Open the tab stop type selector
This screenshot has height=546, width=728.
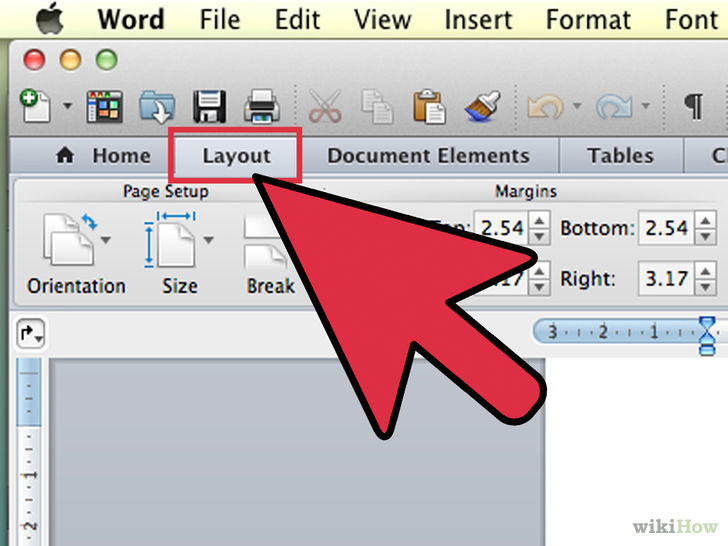(31, 333)
